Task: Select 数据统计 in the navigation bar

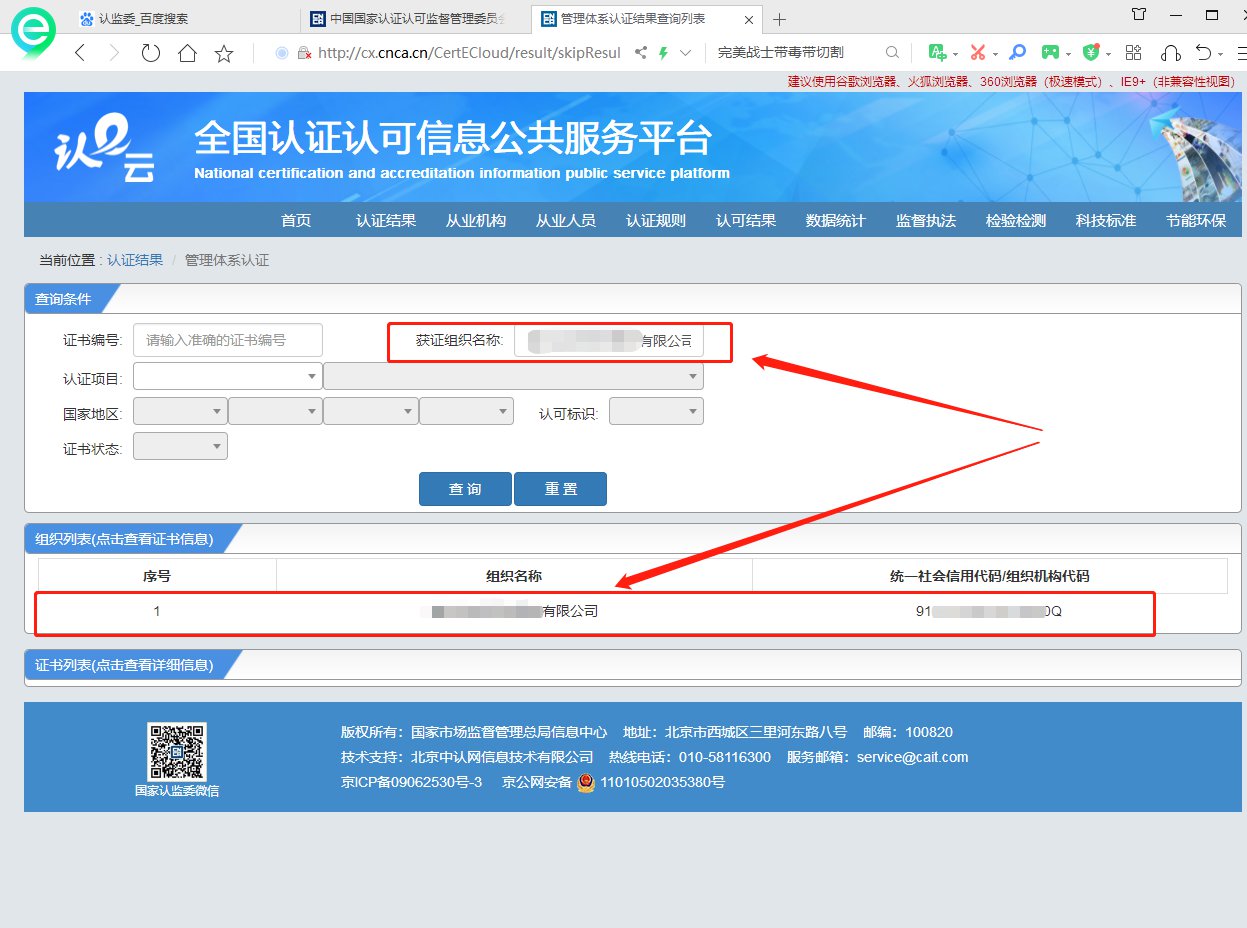Action: [836, 221]
